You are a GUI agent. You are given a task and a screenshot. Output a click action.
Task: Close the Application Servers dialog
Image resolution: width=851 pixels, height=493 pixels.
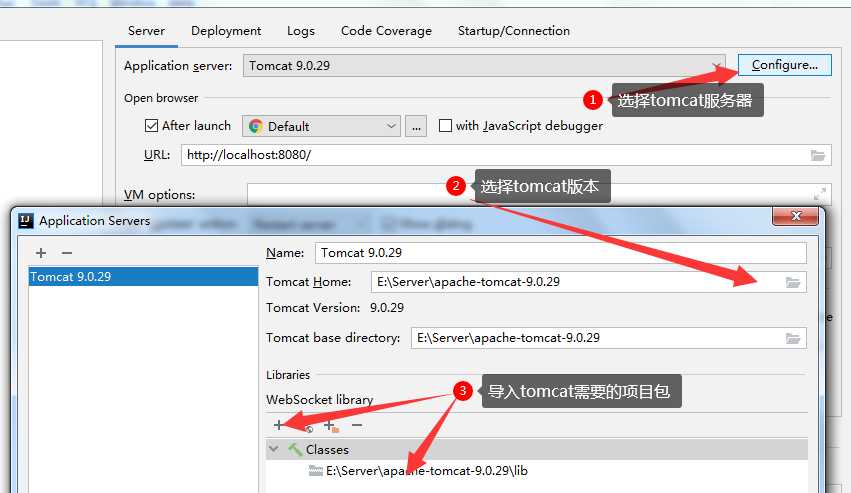[795, 216]
